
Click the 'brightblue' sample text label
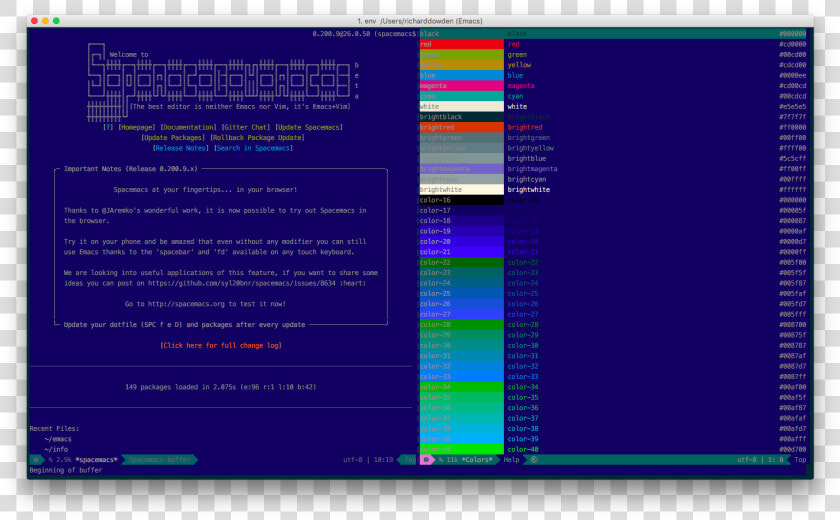tap(527, 159)
